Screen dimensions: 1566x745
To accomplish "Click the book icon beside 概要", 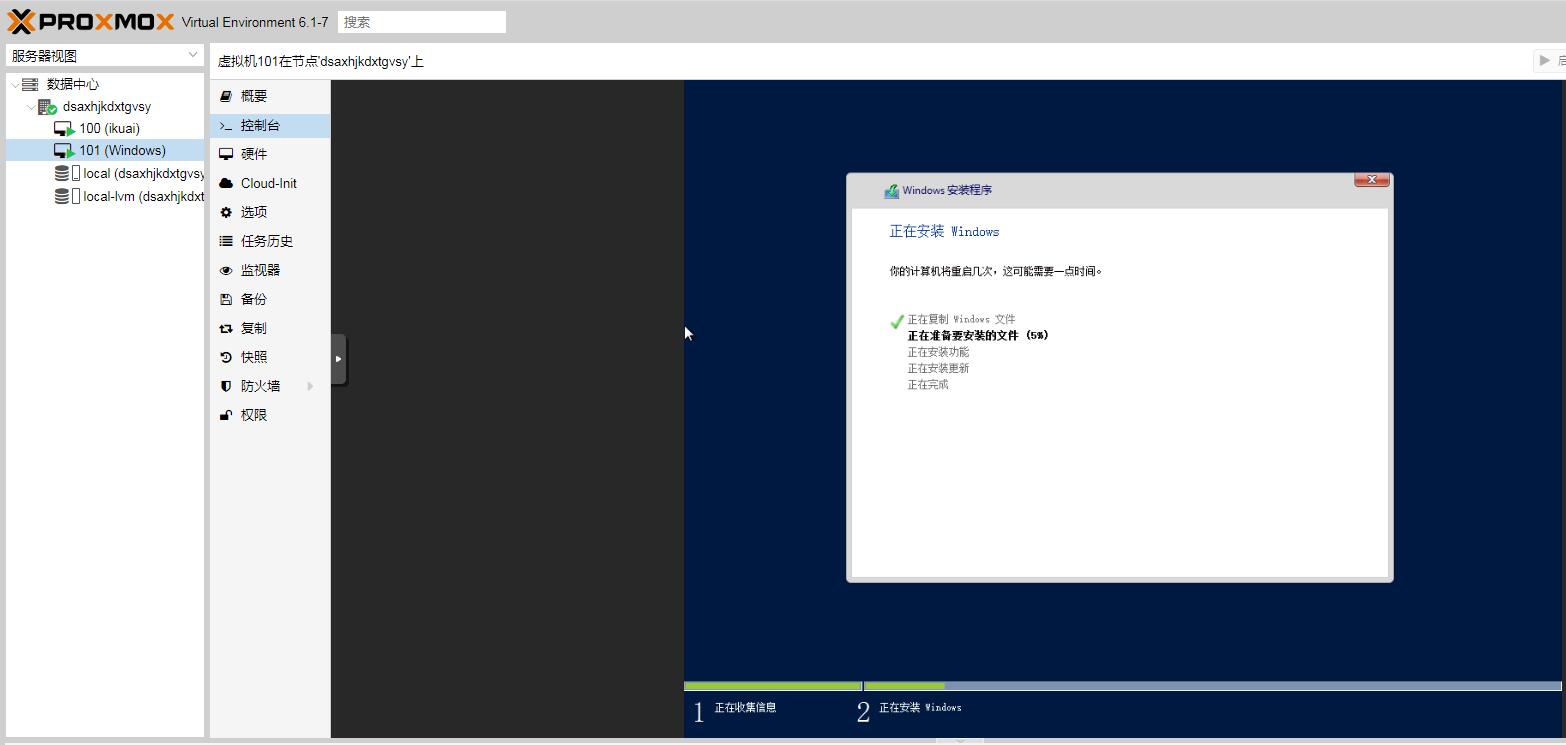I will tap(226, 96).
